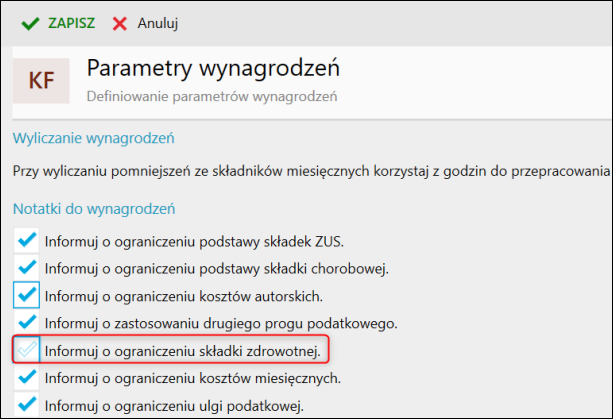
Task: Toggle the 'ograniczeniu kosztów miesięcznych' checkbox
Action: [27, 377]
